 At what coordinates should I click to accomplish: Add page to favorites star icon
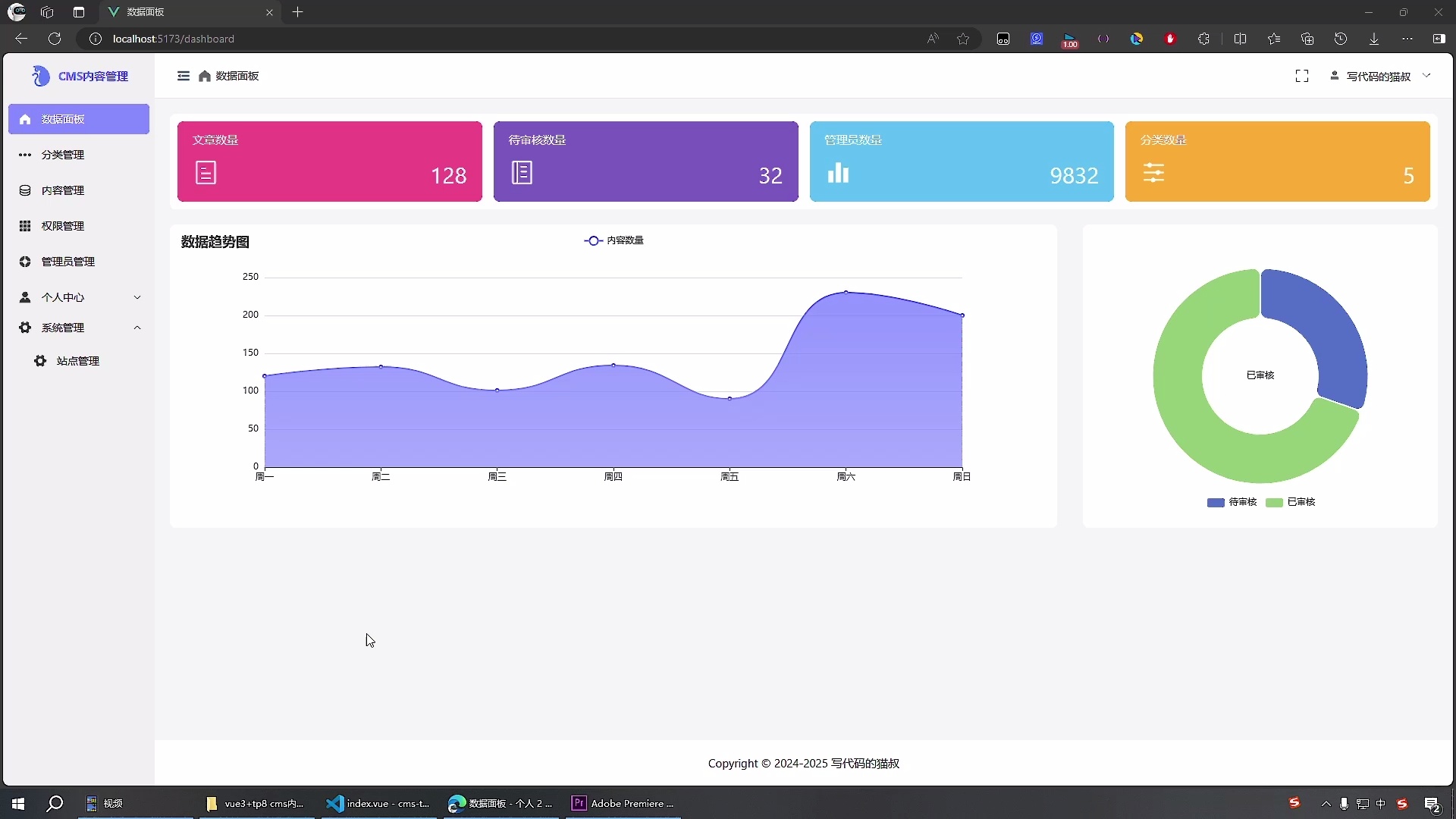click(x=963, y=39)
